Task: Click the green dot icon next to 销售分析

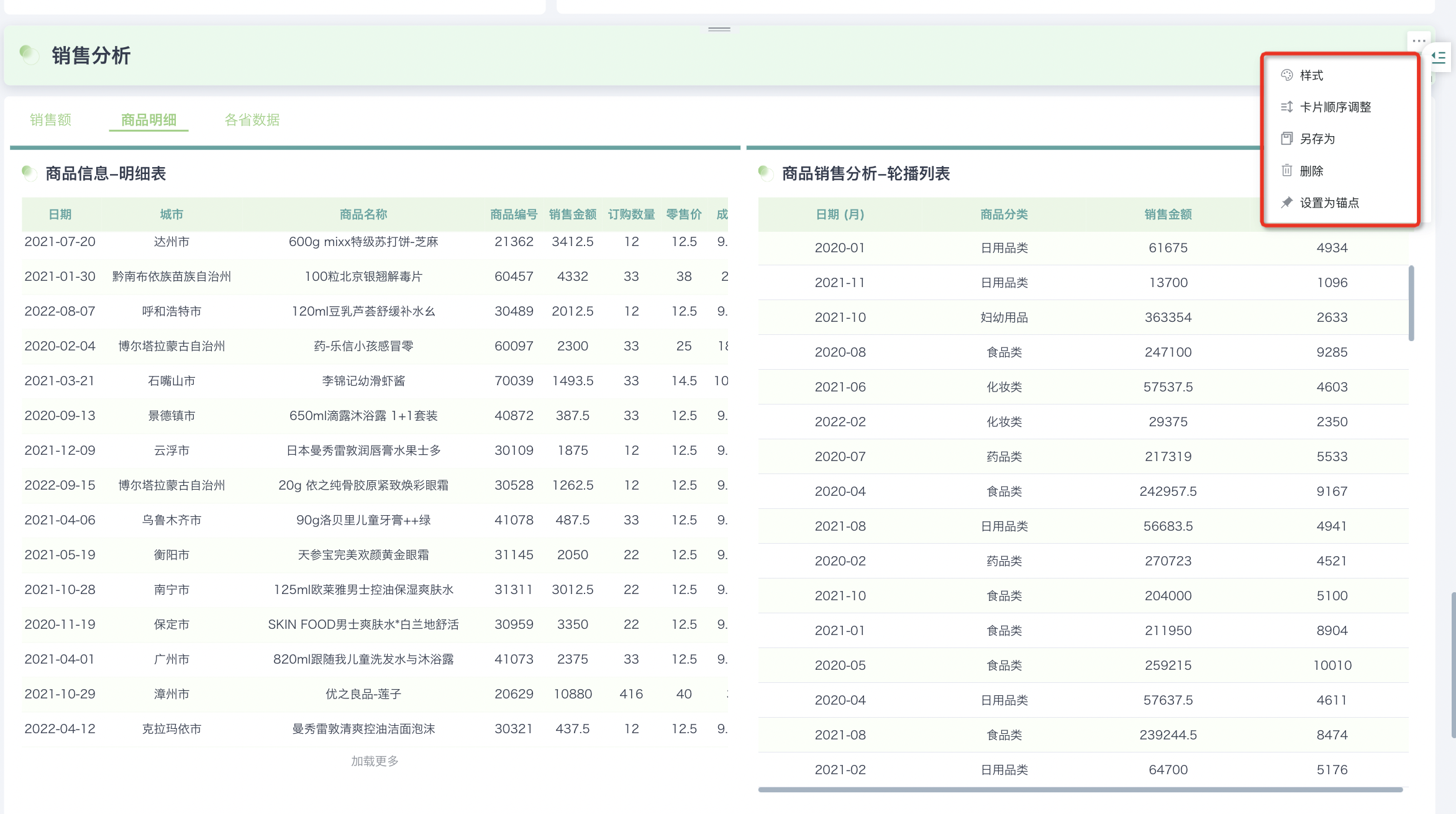Action: click(27, 53)
